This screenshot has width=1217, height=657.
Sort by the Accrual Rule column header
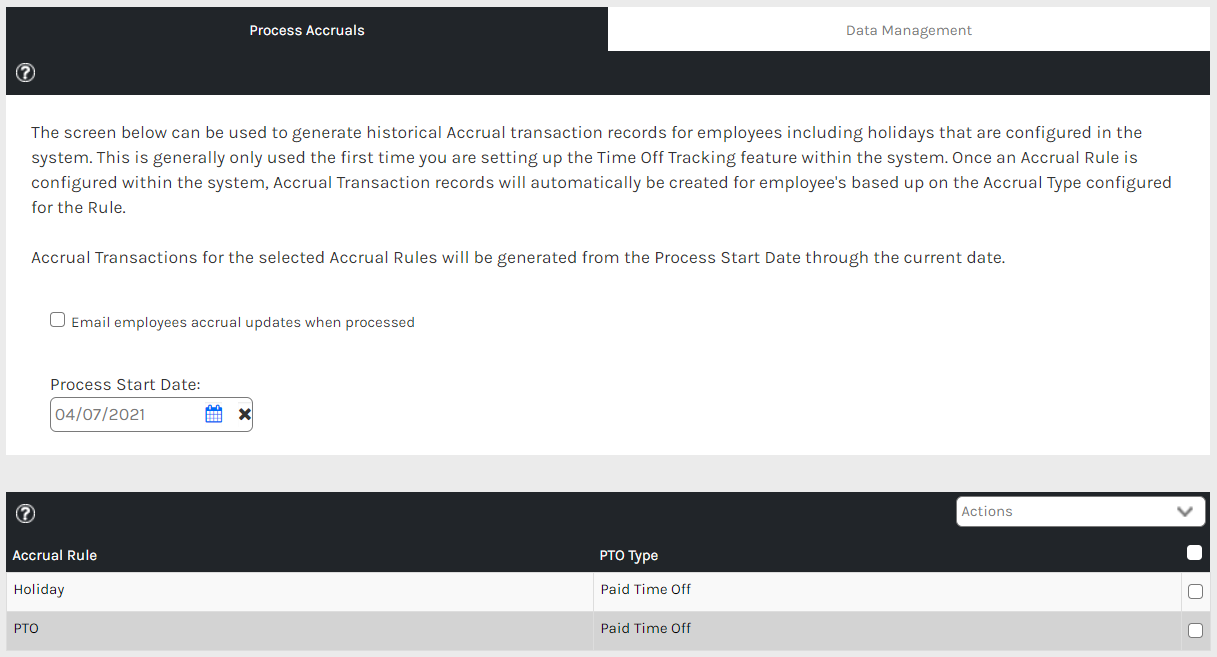pyautogui.click(x=55, y=555)
